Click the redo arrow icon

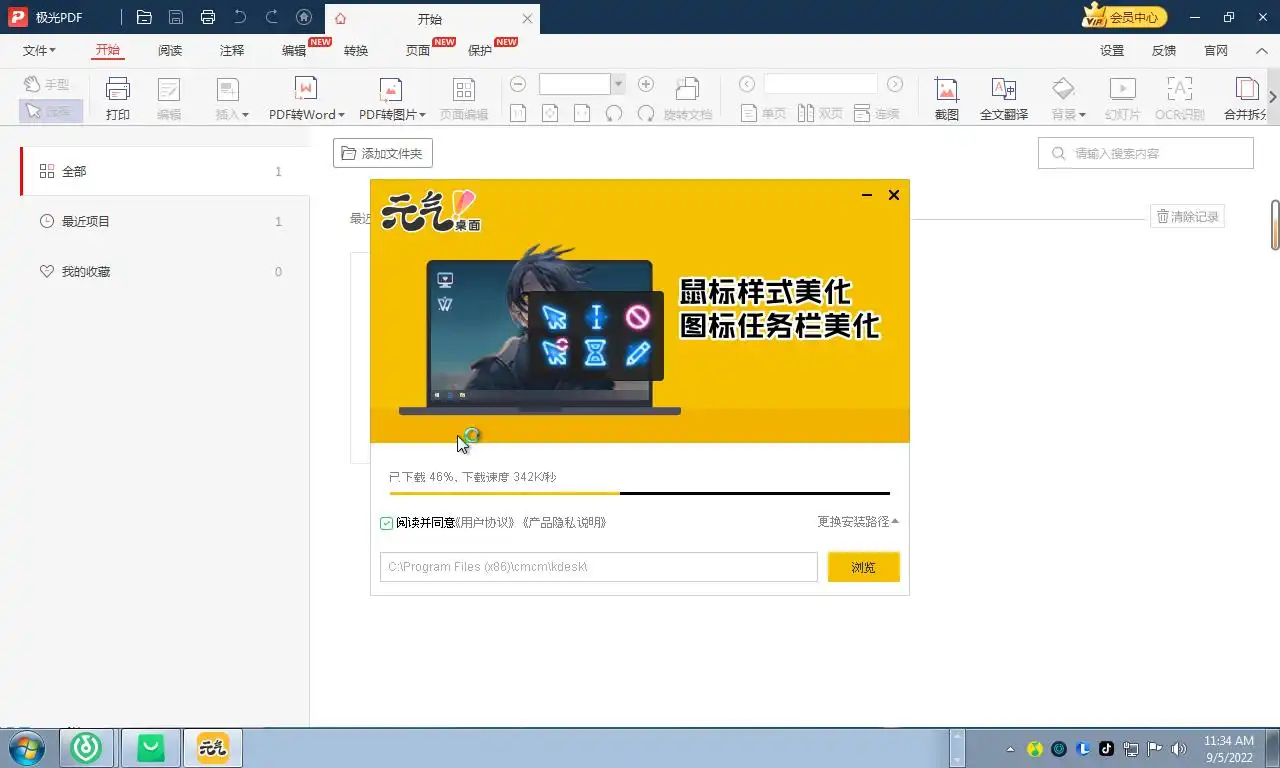(272, 17)
